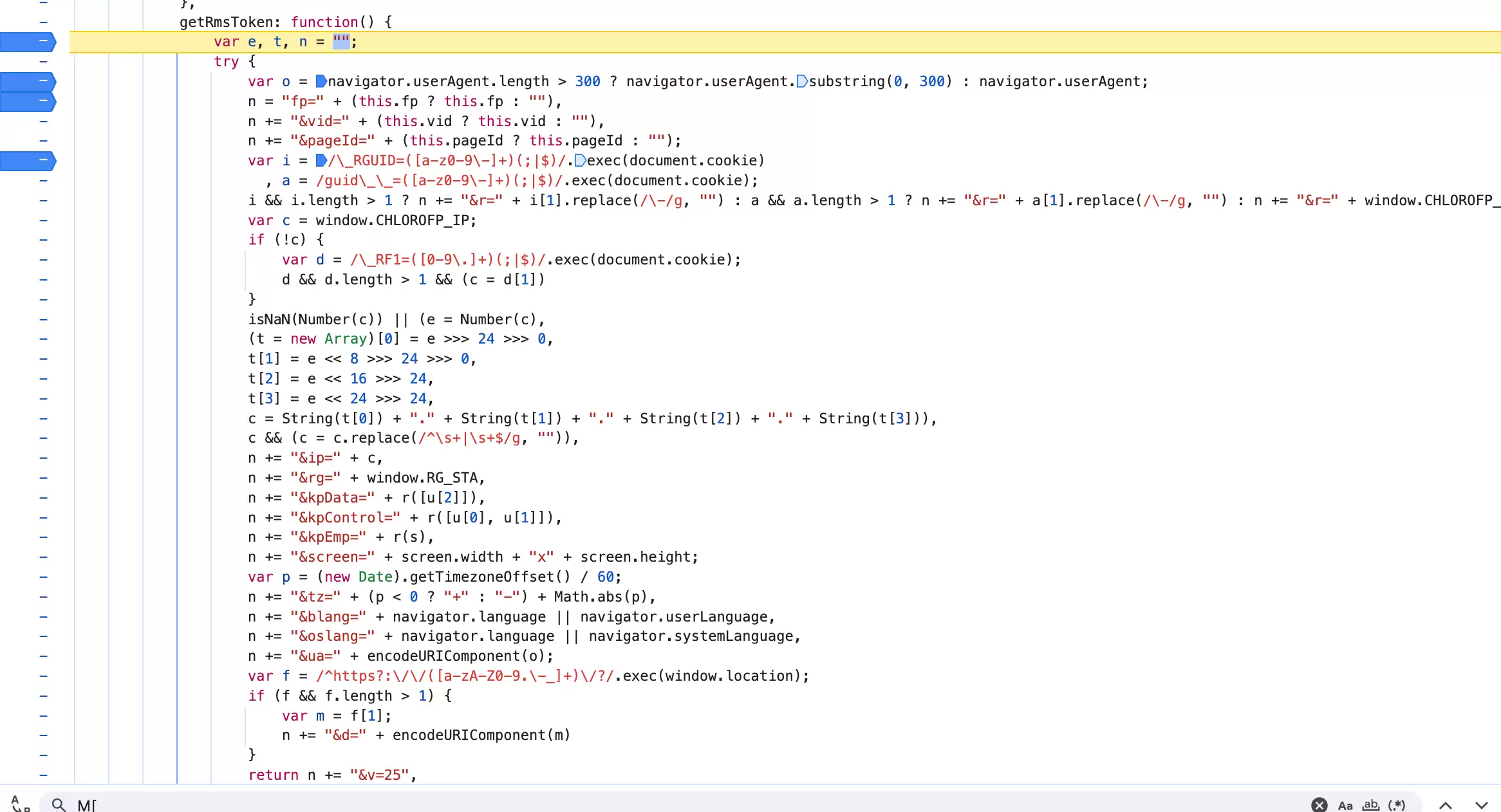Add breakpoint in gutter of 'return n += "&v=25"' line

click(43, 775)
